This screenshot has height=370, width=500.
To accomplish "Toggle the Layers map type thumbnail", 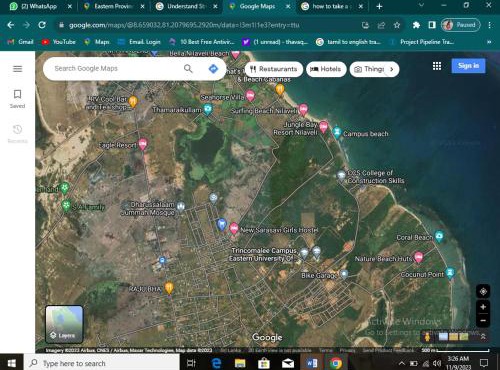I will pos(64,324).
